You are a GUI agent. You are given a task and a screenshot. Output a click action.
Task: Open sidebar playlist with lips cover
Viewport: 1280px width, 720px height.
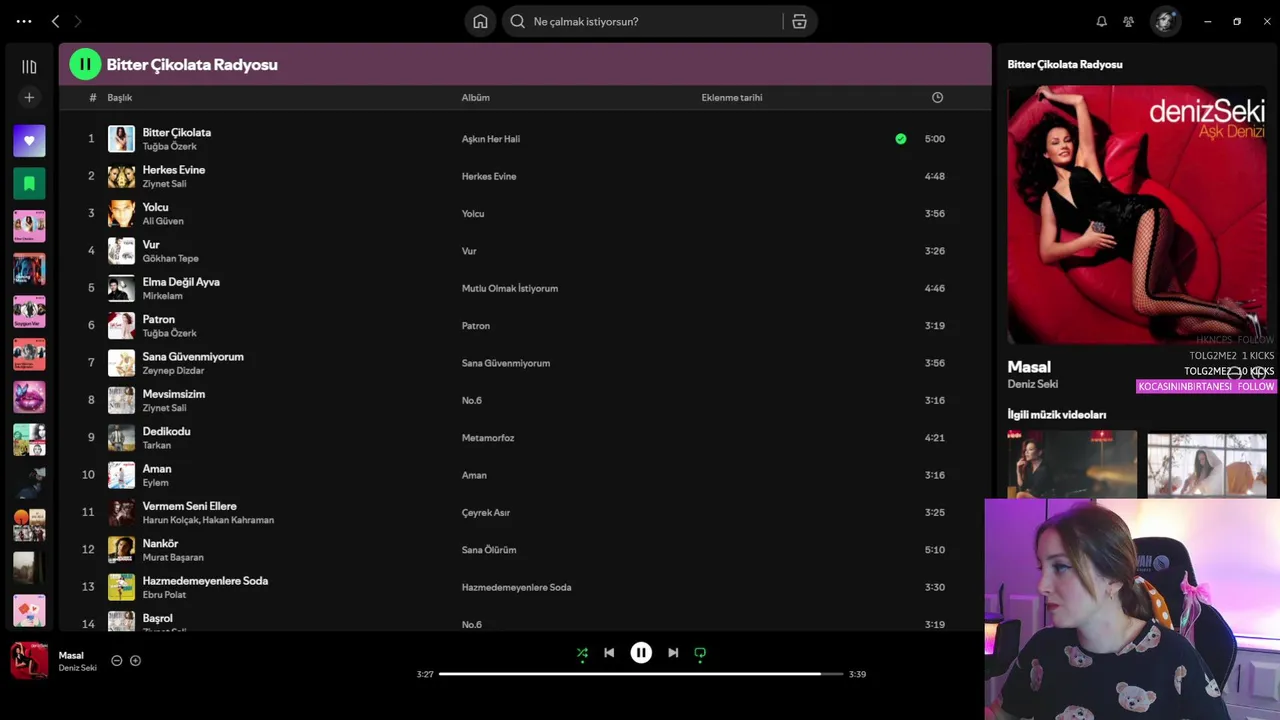29,397
